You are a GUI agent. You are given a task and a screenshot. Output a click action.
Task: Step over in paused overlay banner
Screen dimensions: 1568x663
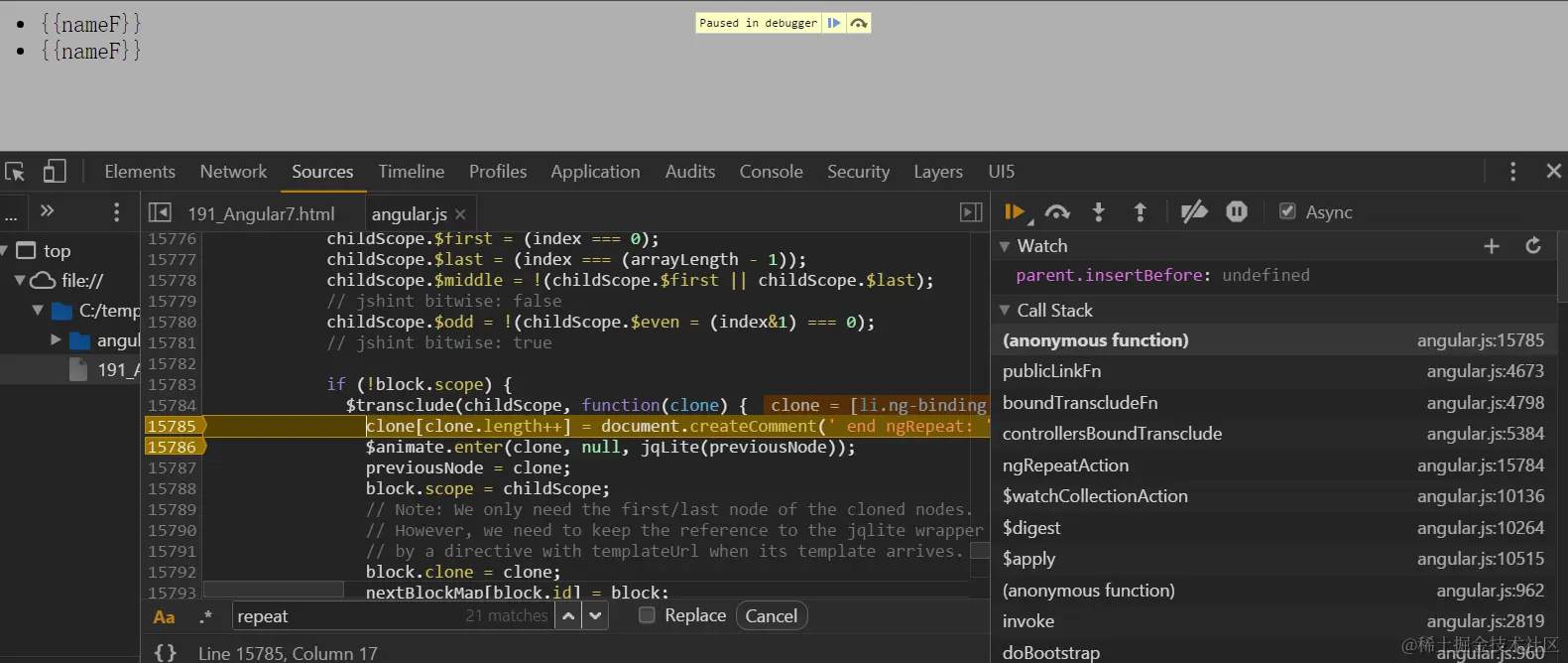pos(859,23)
